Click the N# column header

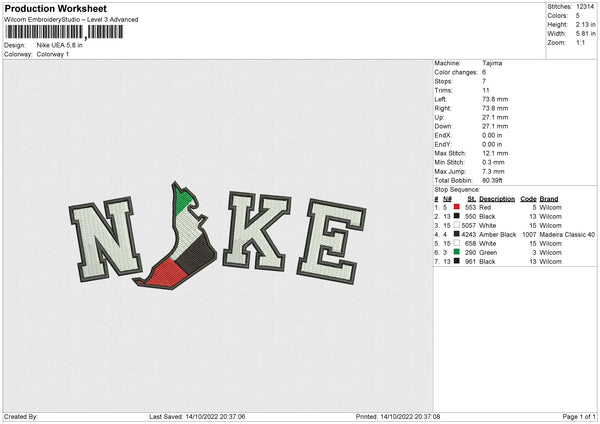pos(447,199)
